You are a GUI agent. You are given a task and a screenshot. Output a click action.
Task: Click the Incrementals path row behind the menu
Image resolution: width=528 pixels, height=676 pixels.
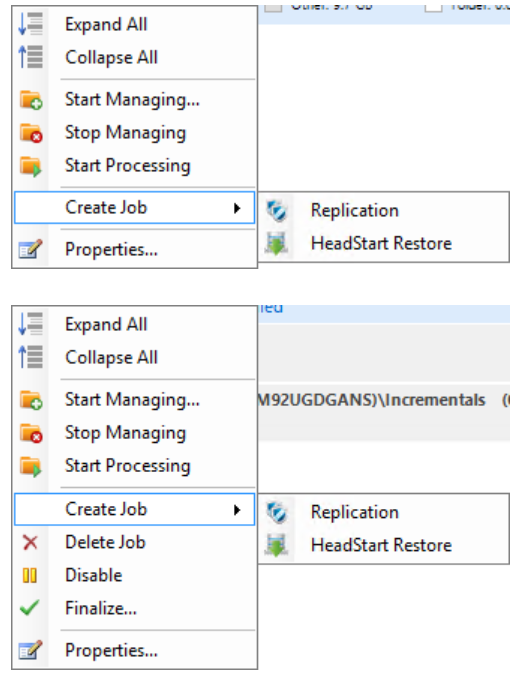[384, 400]
